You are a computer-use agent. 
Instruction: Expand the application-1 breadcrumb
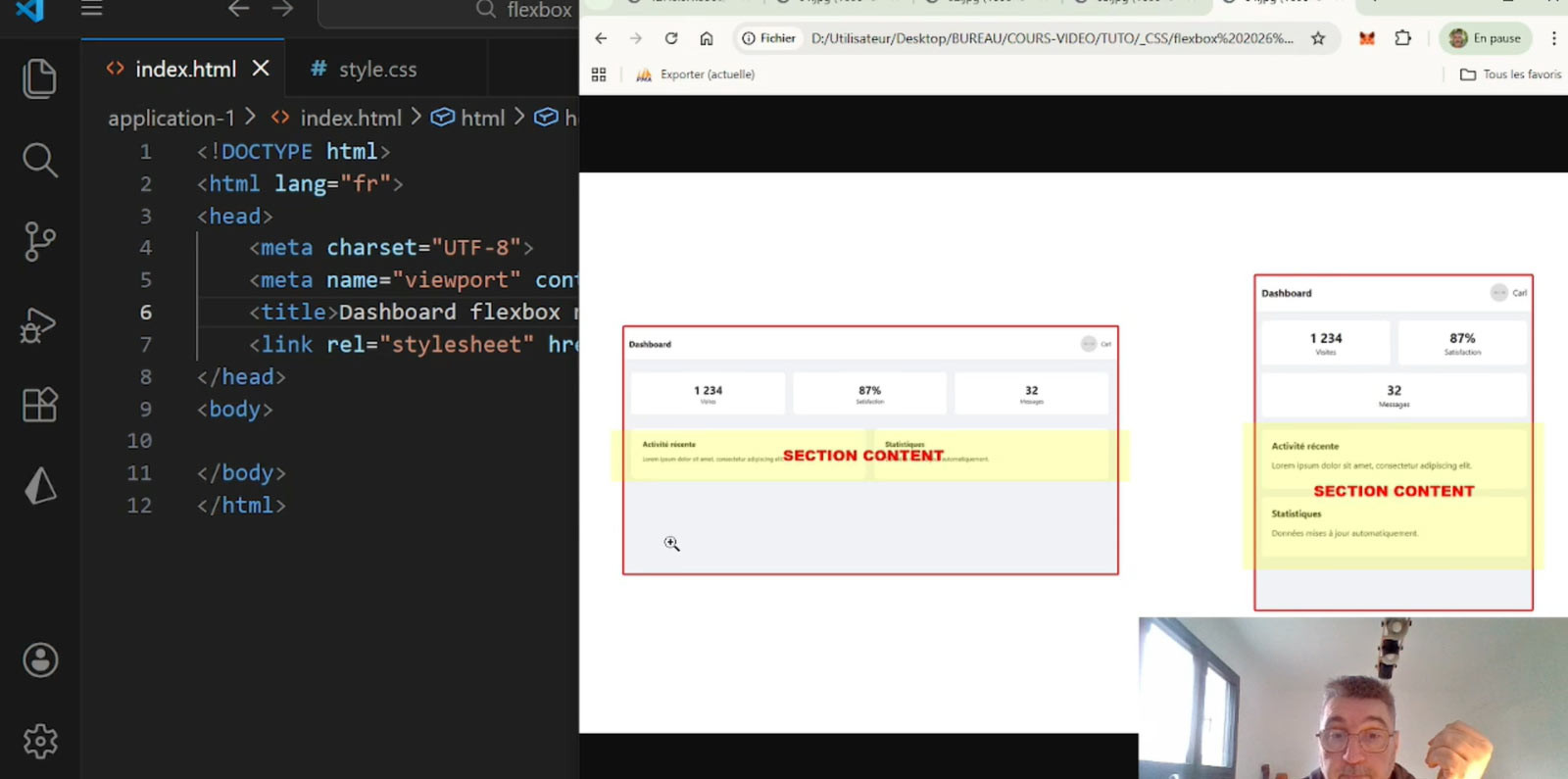point(171,119)
